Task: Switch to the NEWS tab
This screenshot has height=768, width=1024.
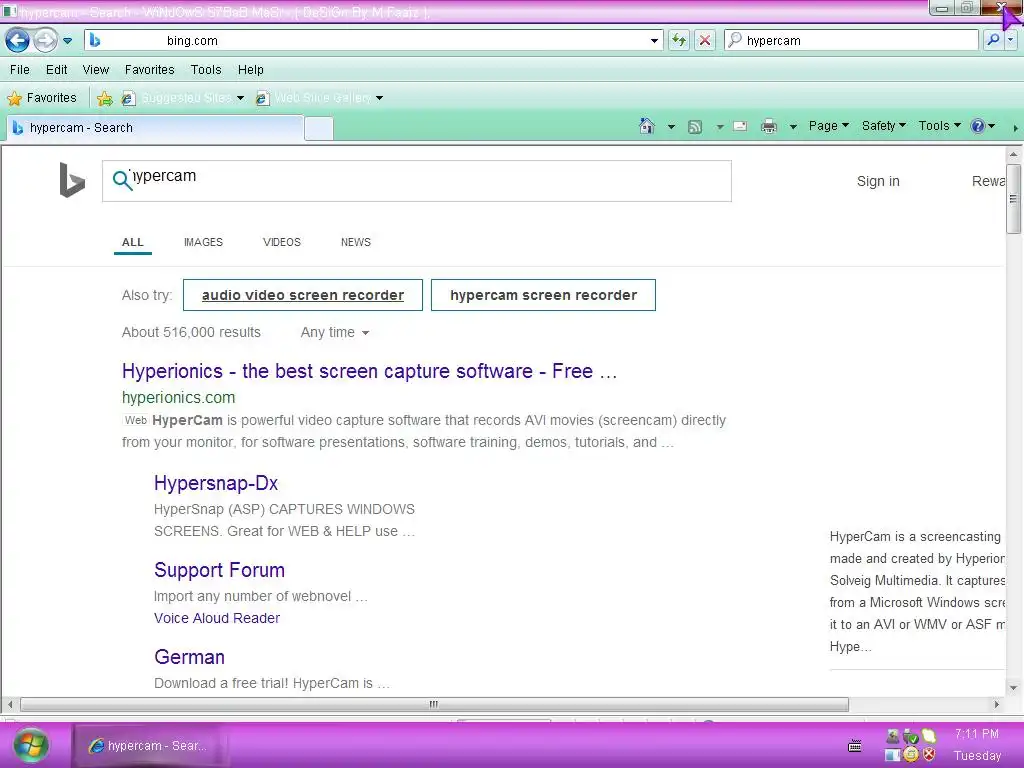Action: 355,242
